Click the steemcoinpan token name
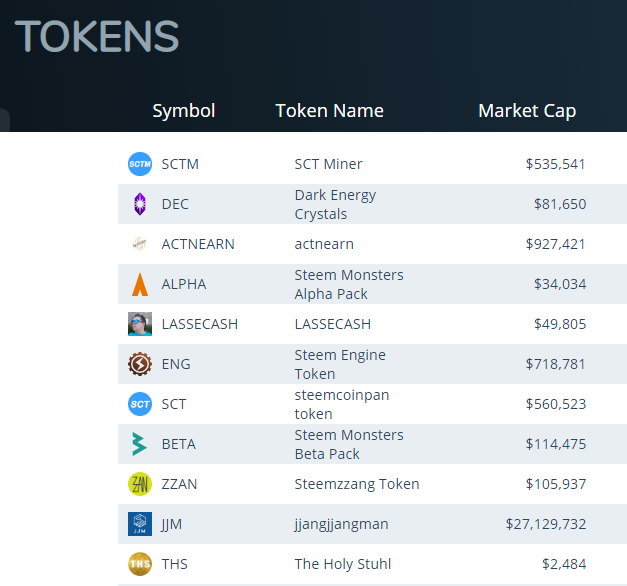 [x=342, y=404]
